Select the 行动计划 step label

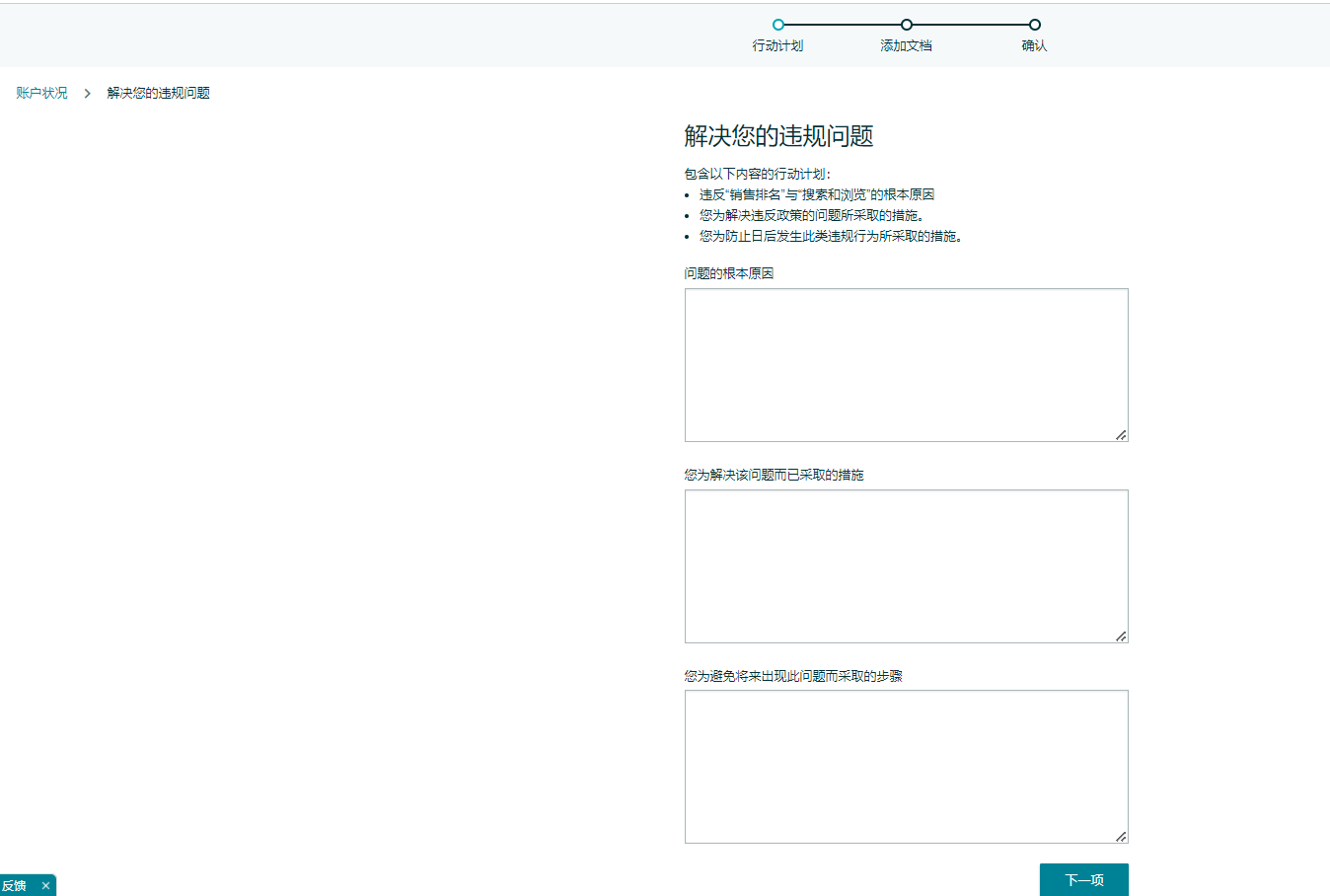pyautogui.click(x=777, y=45)
